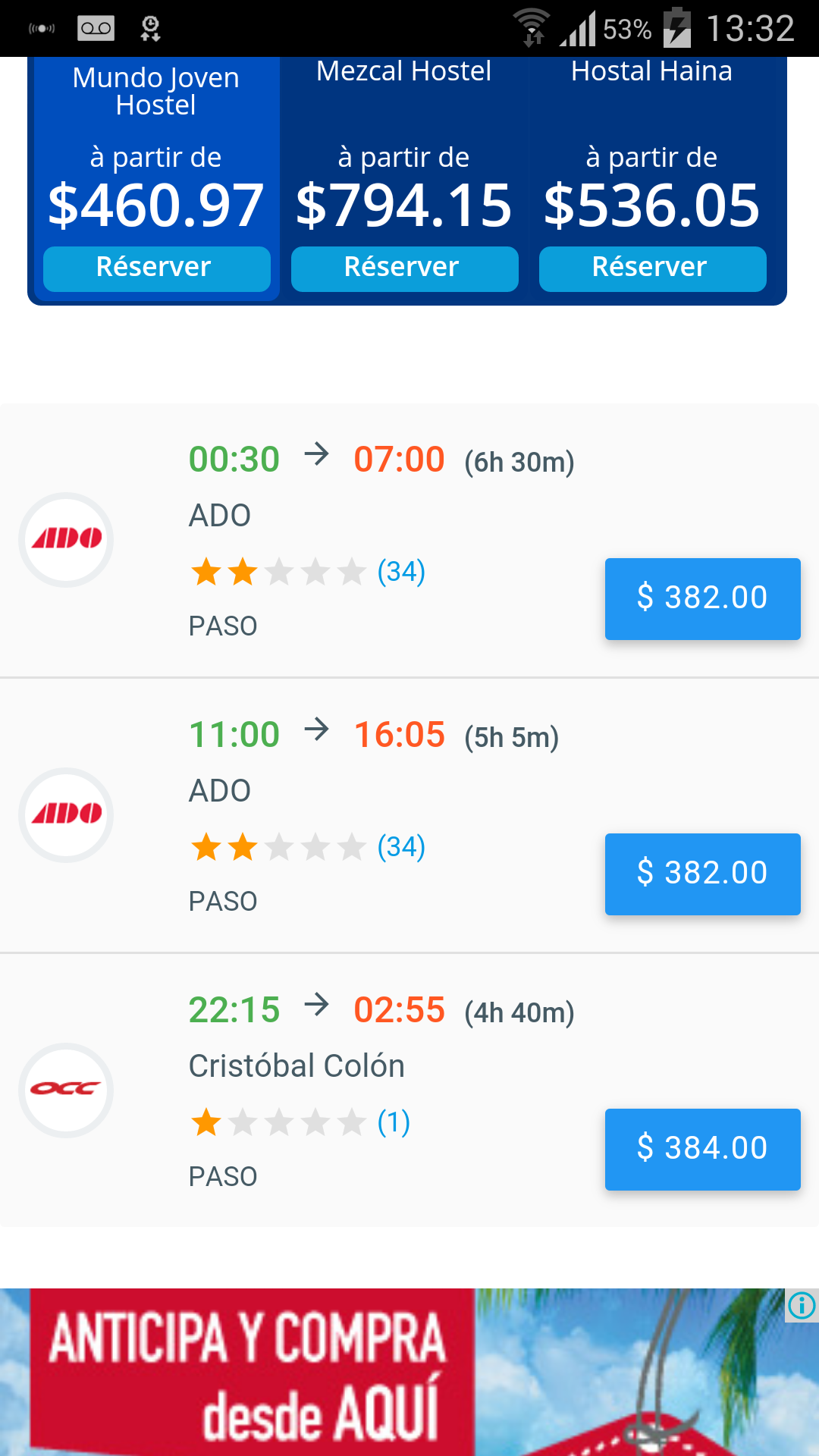Tap the battery charging icon

[x=677, y=27]
